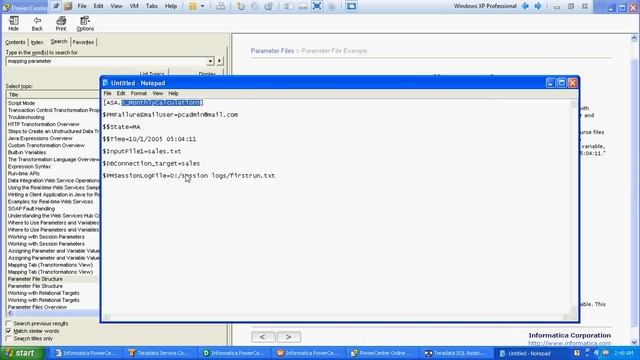
Task: Open the Contents tab in help viewer
Action: pos(16,42)
